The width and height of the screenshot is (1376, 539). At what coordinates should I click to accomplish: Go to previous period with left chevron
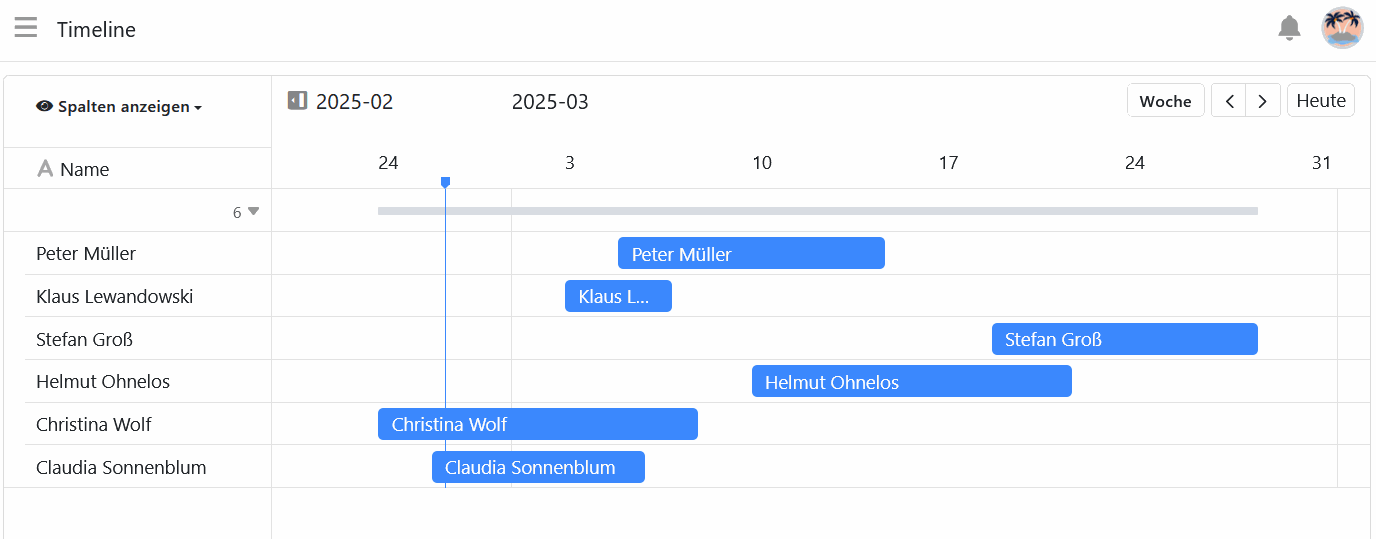coord(1229,101)
